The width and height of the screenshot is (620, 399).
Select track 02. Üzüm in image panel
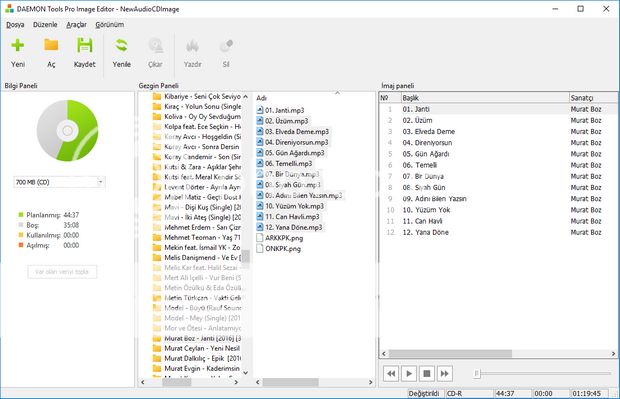click(498, 120)
